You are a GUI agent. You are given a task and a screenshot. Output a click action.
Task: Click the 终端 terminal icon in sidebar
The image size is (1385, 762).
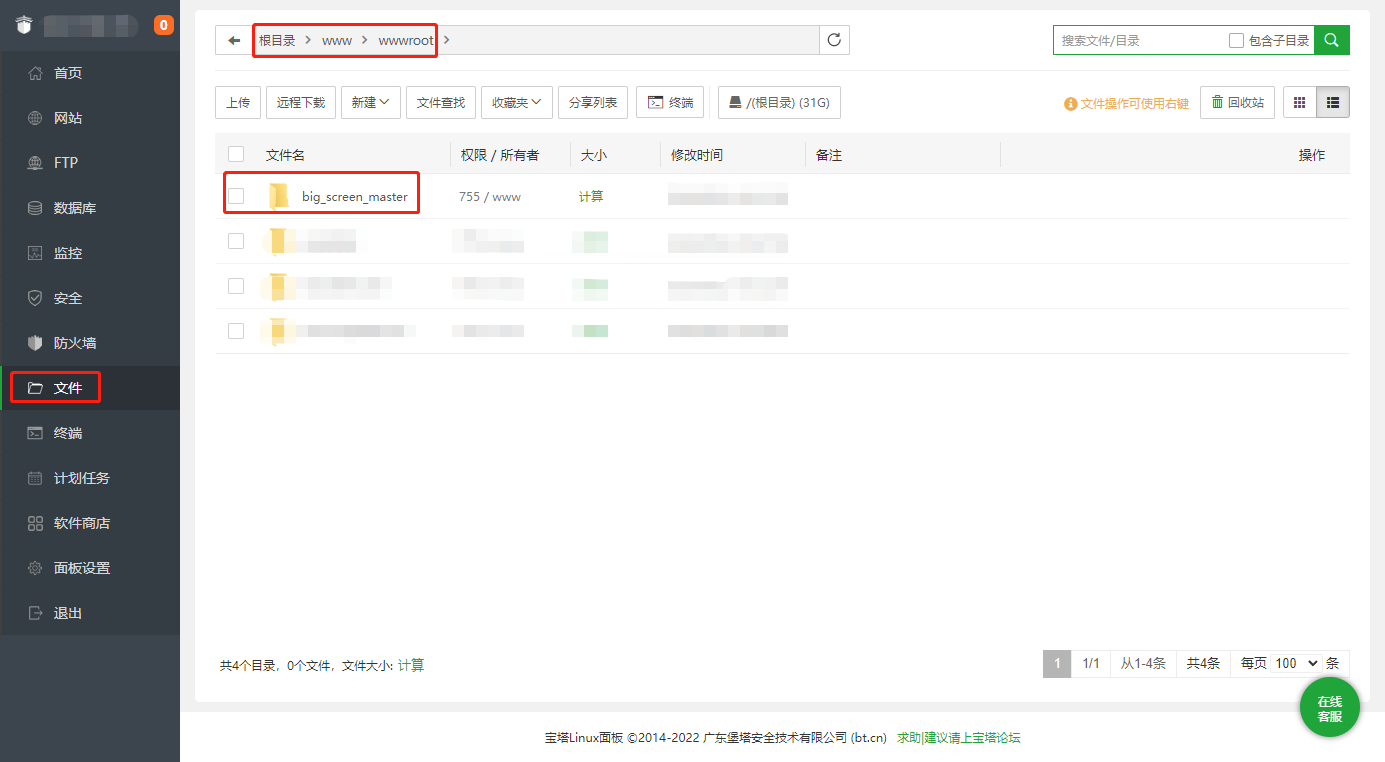[35, 433]
